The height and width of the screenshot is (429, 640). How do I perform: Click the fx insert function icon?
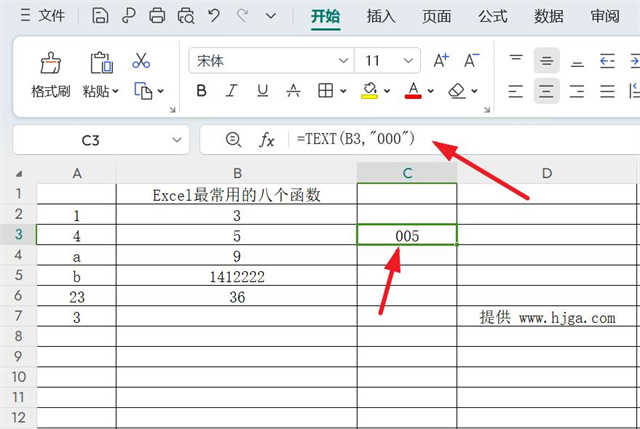[267, 140]
